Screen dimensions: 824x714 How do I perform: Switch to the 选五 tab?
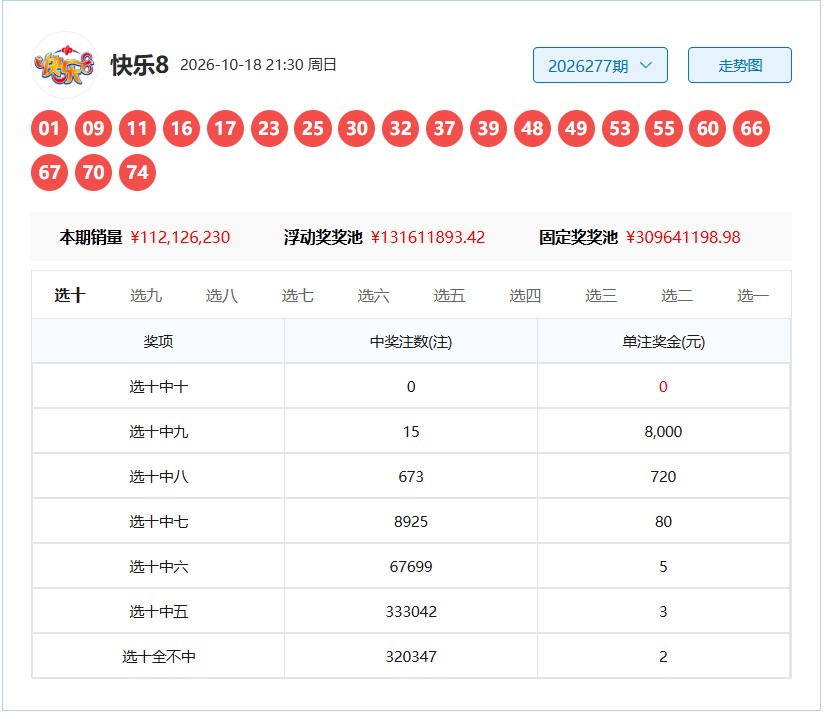449,295
